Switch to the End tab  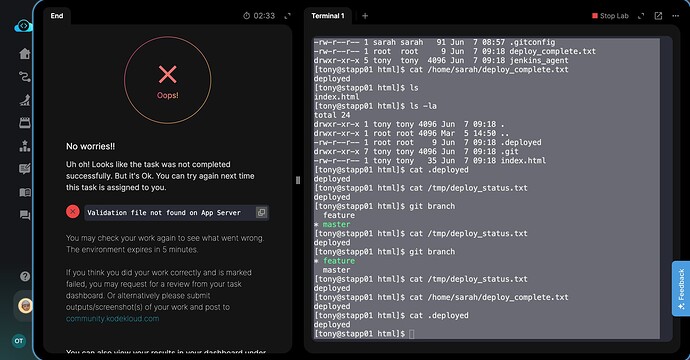click(x=57, y=16)
